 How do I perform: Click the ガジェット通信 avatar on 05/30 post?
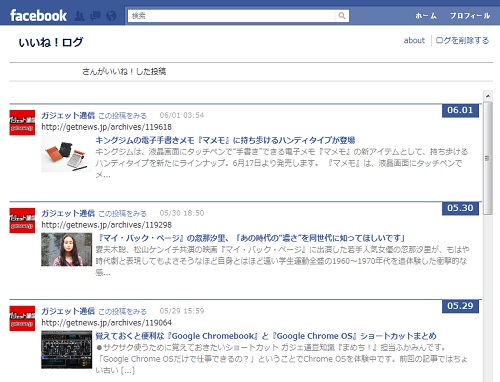pyautogui.click(x=22, y=220)
